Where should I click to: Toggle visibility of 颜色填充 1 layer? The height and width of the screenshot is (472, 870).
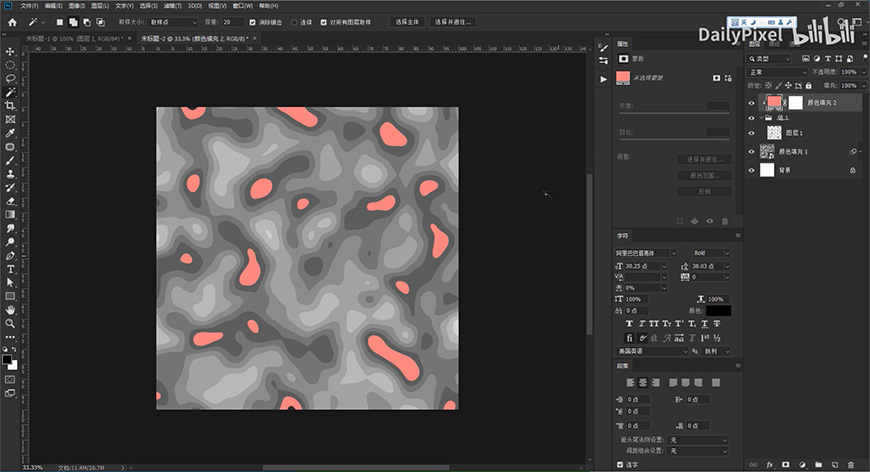pos(752,151)
